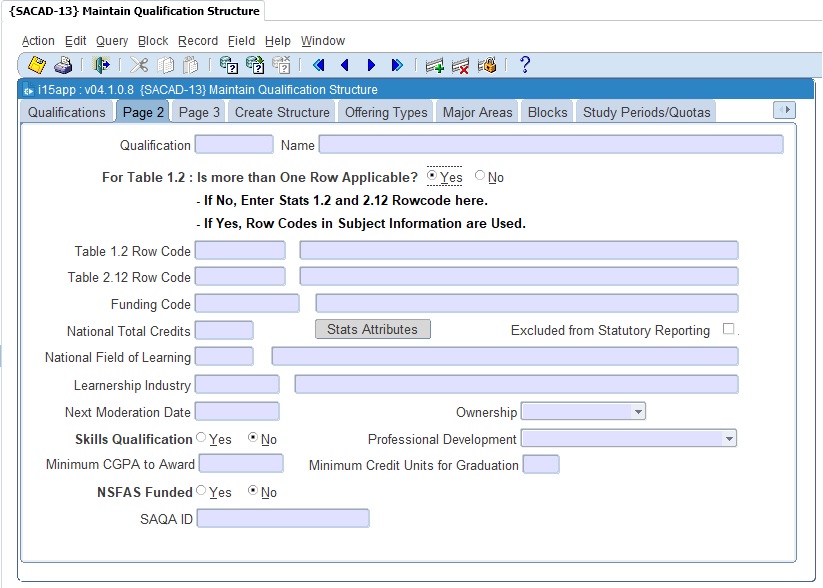Open Help question mark icon
Image resolution: width=823 pixels, height=588 pixels.
[524, 66]
